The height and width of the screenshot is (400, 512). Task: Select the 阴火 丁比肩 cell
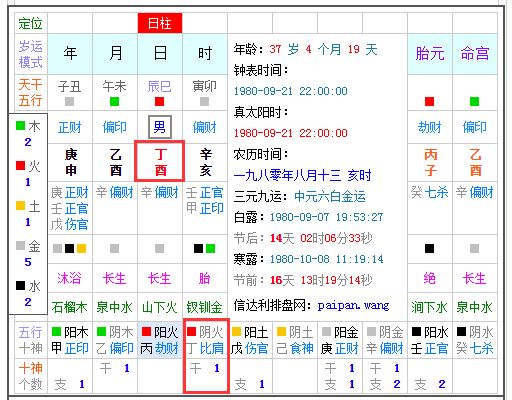pos(205,340)
